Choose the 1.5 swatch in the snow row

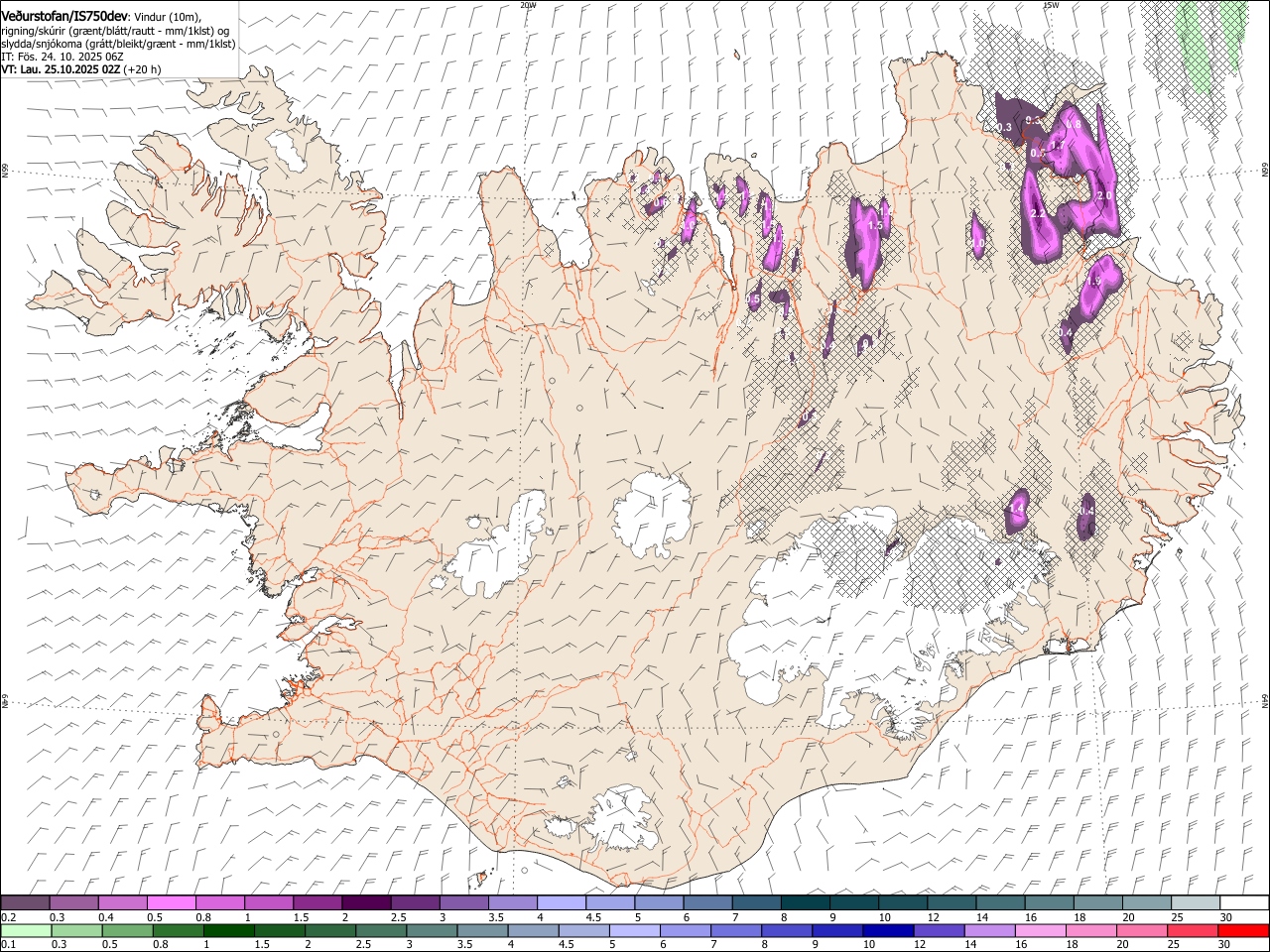click(317, 903)
